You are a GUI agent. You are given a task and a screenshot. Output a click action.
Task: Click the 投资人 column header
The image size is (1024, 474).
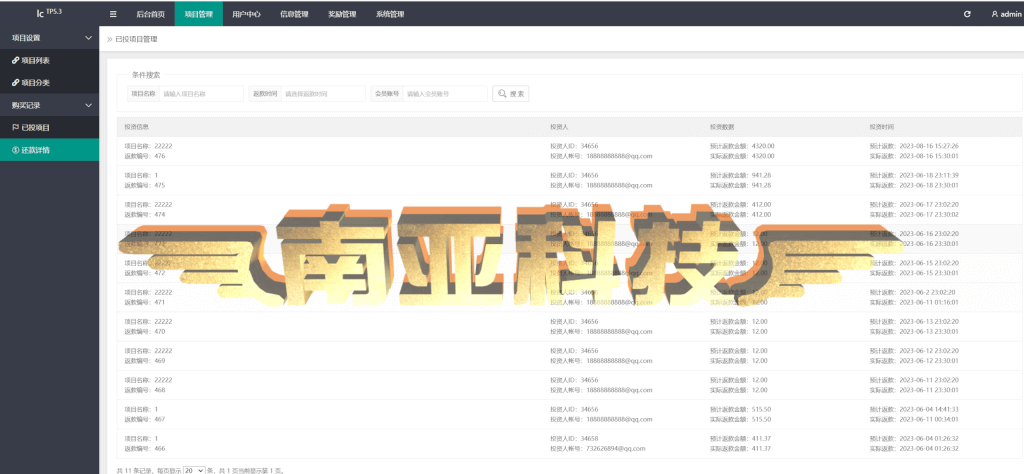[560, 127]
